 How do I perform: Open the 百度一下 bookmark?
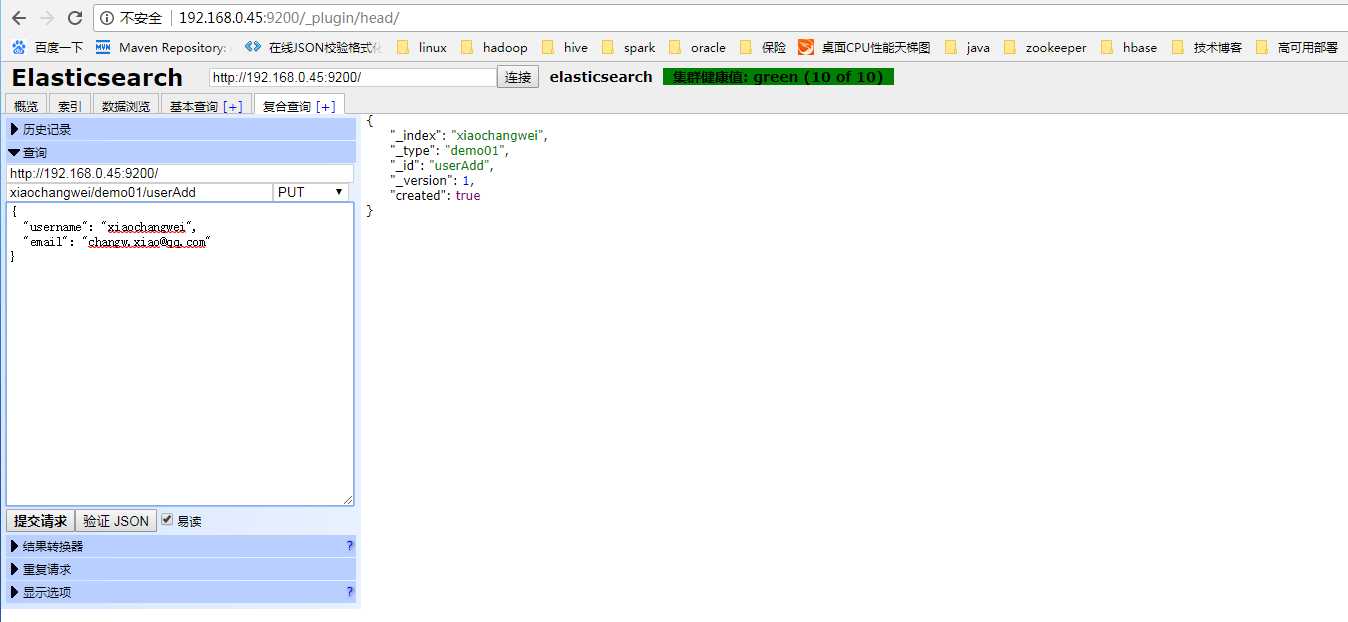click(x=48, y=47)
